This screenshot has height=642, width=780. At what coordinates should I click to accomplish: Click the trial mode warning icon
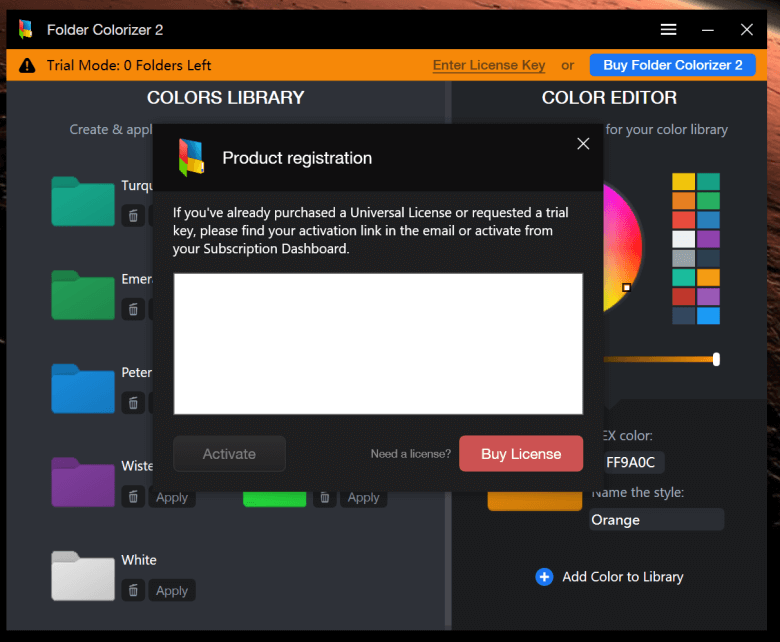(27, 65)
